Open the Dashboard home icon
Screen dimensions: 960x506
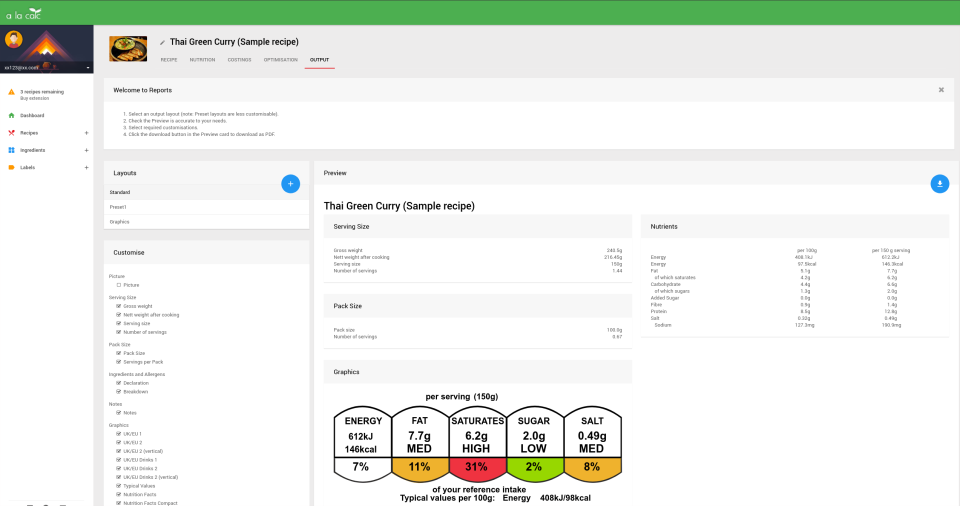tap(11, 115)
